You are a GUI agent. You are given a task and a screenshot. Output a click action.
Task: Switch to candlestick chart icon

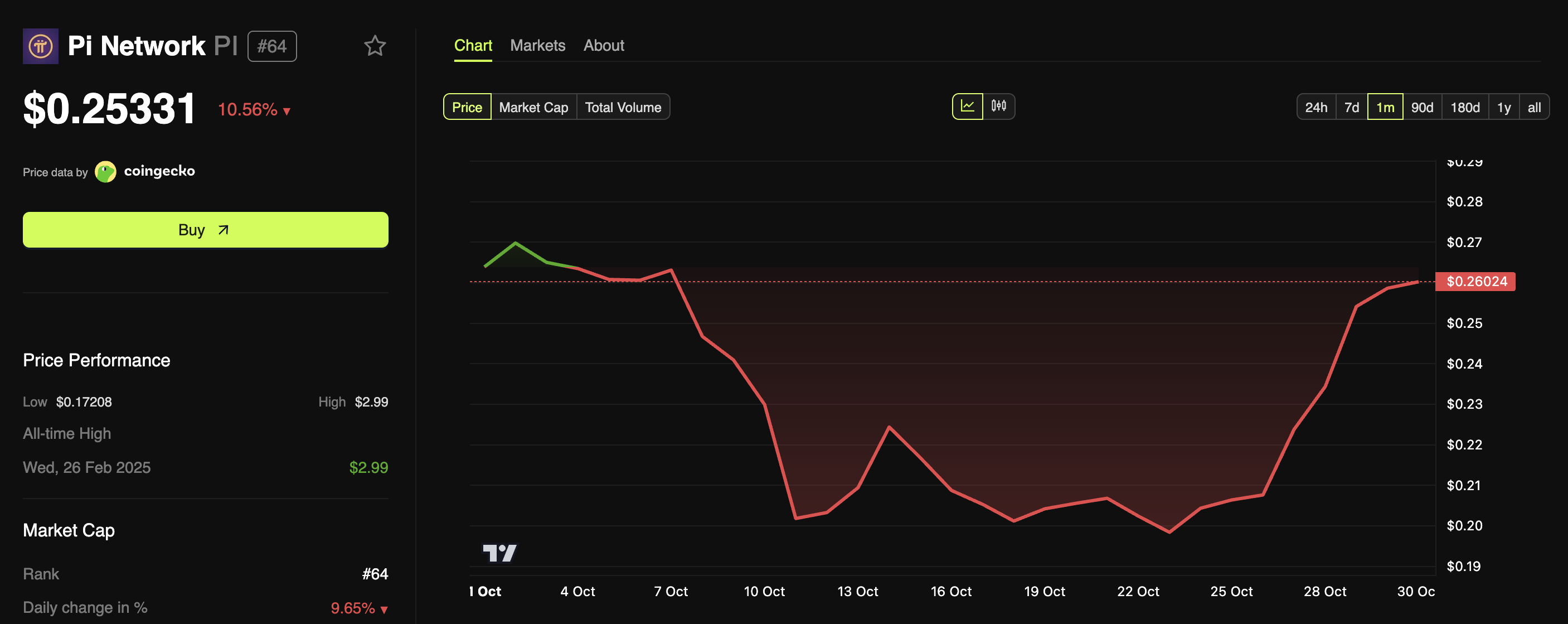[x=998, y=107]
